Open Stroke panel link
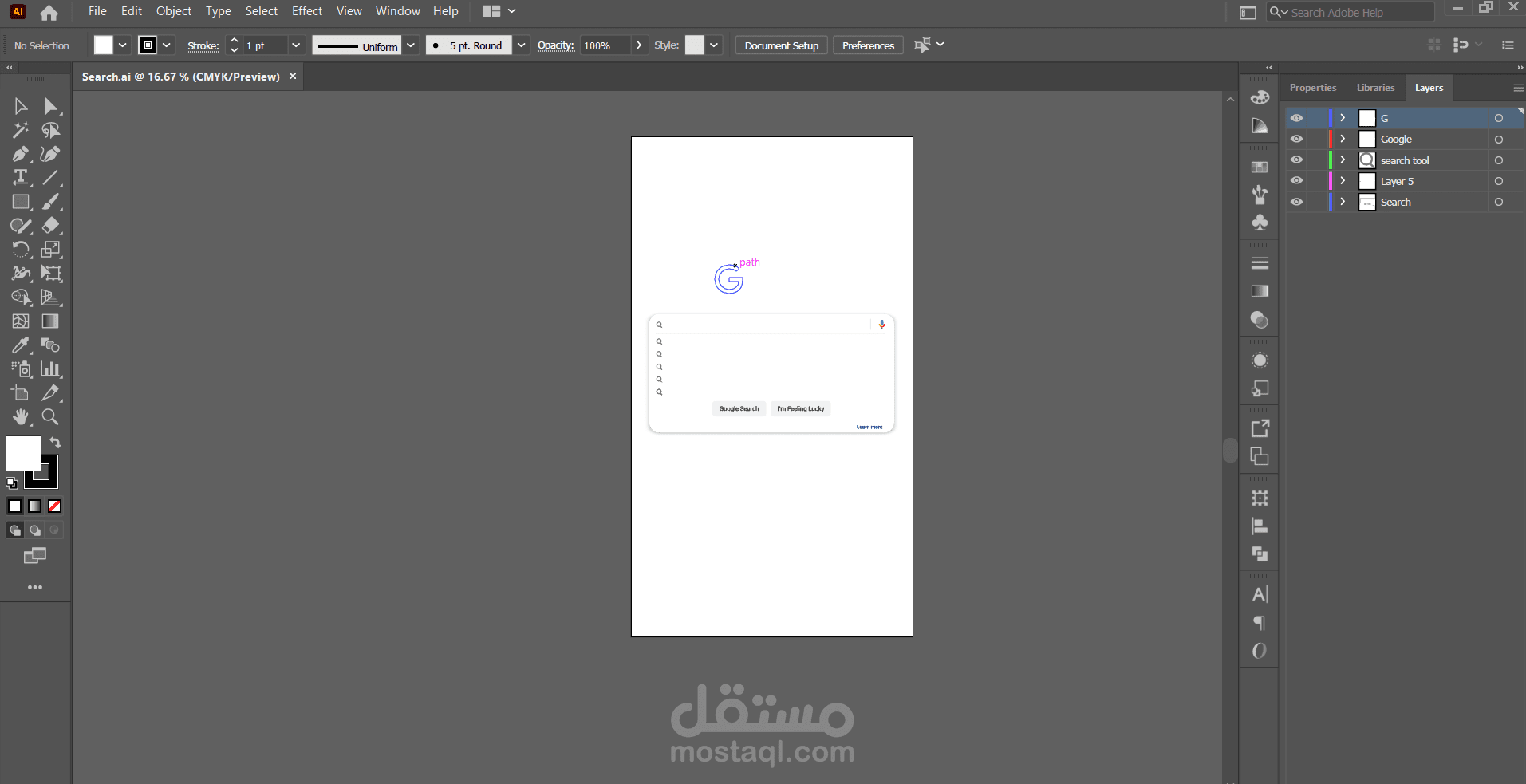Screen dimensions: 1526x784 tap(203, 46)
